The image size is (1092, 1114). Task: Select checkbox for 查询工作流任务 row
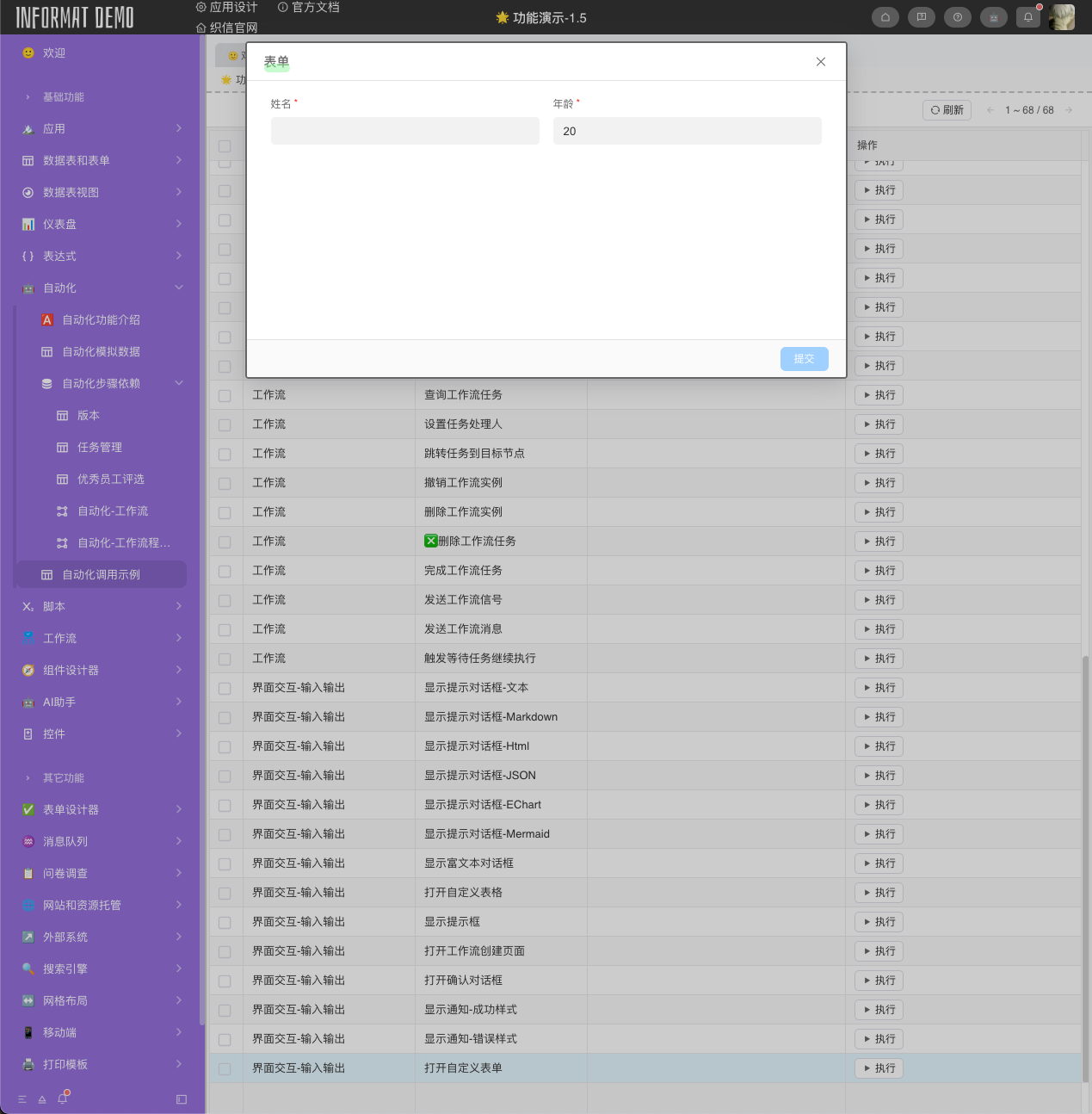point(225,395)
